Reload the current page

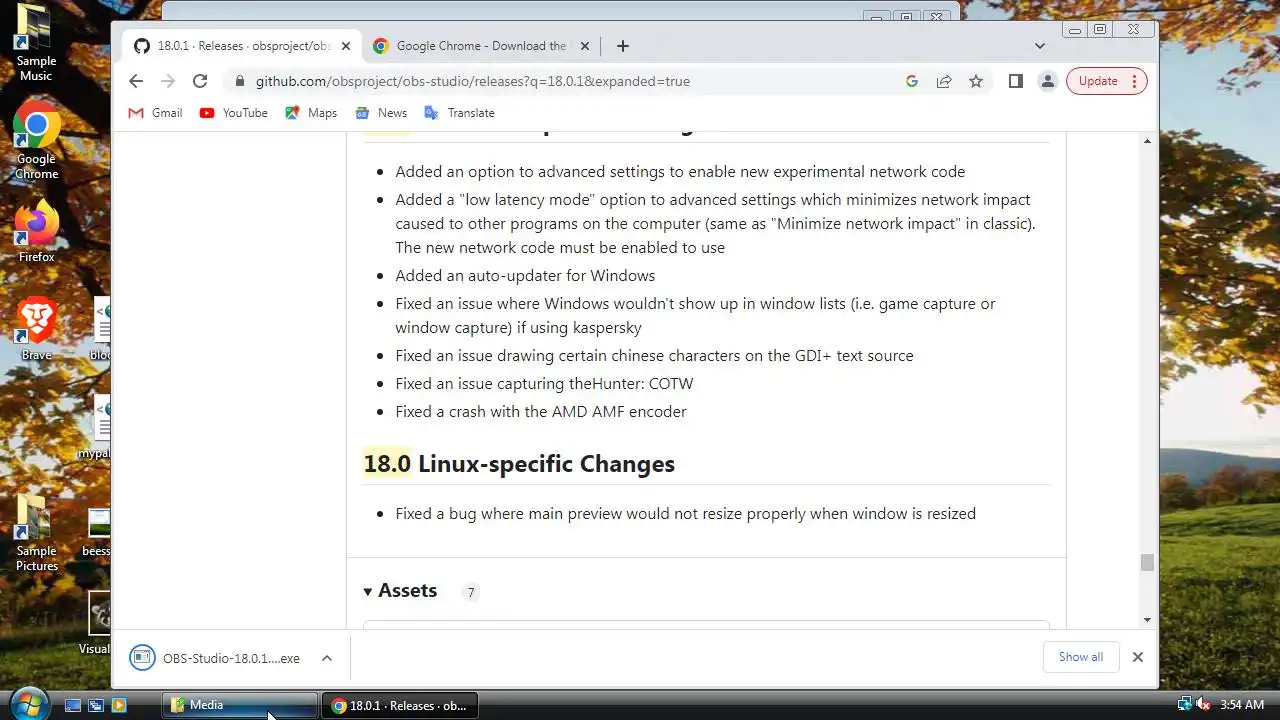point(200,81)
